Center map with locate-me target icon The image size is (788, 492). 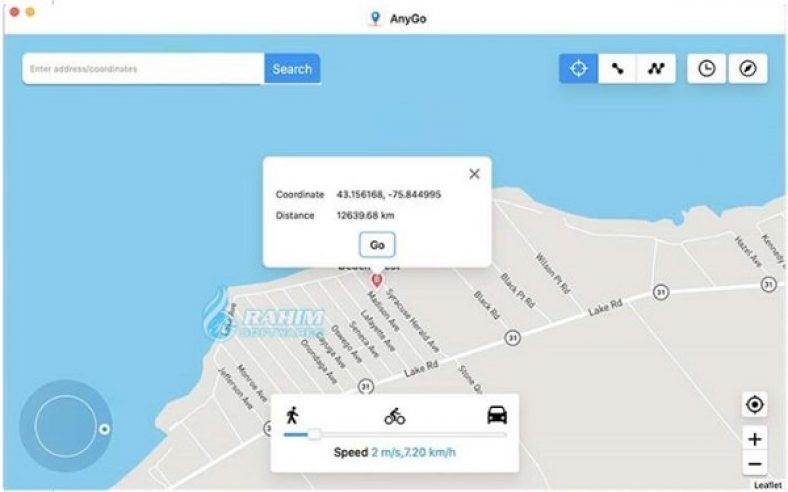(x=754, y=405)
